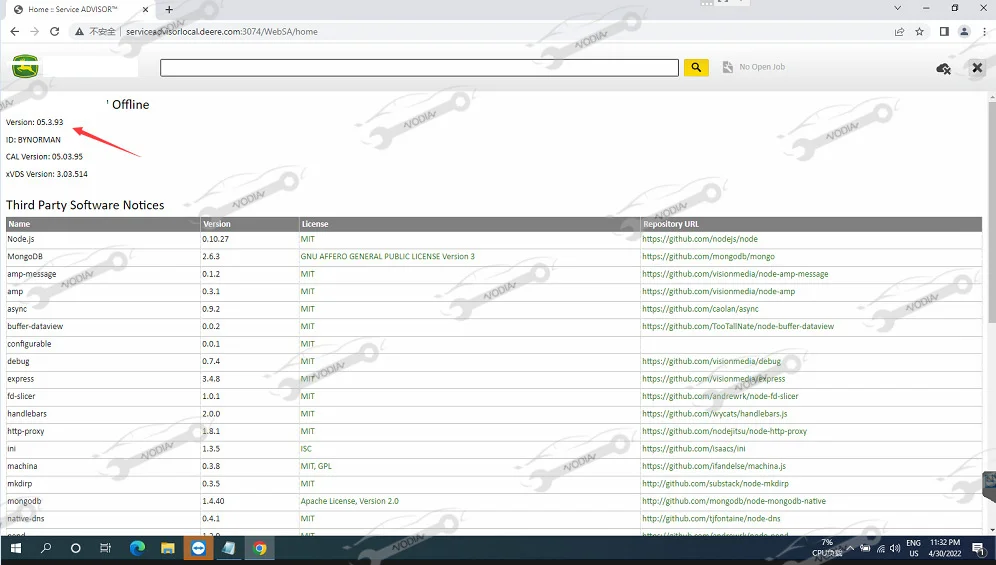Open Windows taskbar search

[x=46, y=548]
